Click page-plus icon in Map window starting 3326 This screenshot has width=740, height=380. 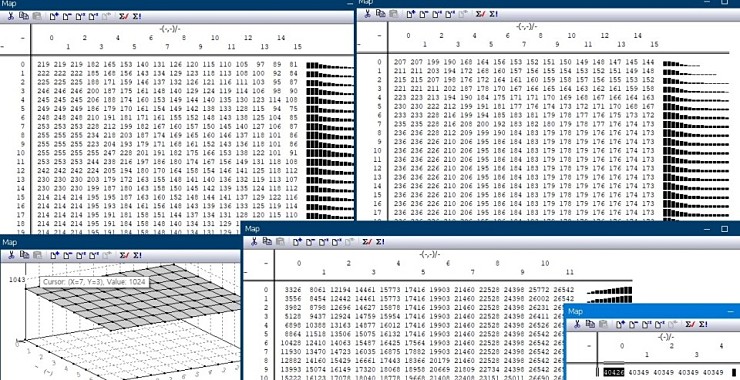pos(297,242)
